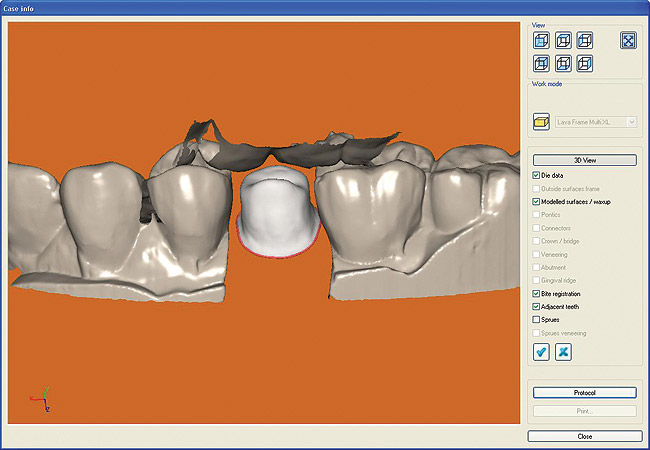Disable the Bite registration checkbox
This screenshot has height=450, width=650.
tap(537, 294)
